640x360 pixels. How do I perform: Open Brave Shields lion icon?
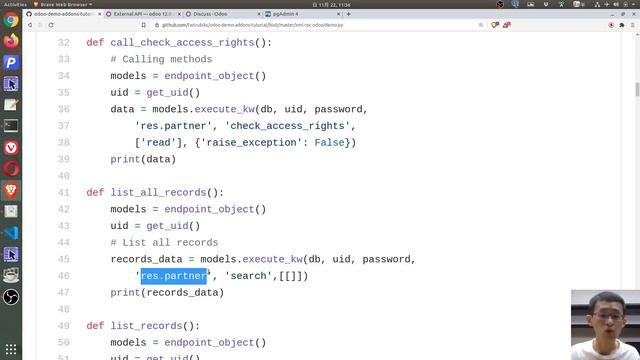pos(495,25)
